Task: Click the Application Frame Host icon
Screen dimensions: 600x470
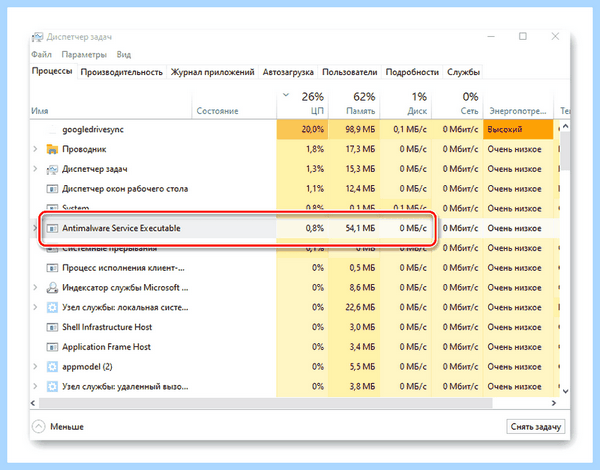Action: click(52, 347)
